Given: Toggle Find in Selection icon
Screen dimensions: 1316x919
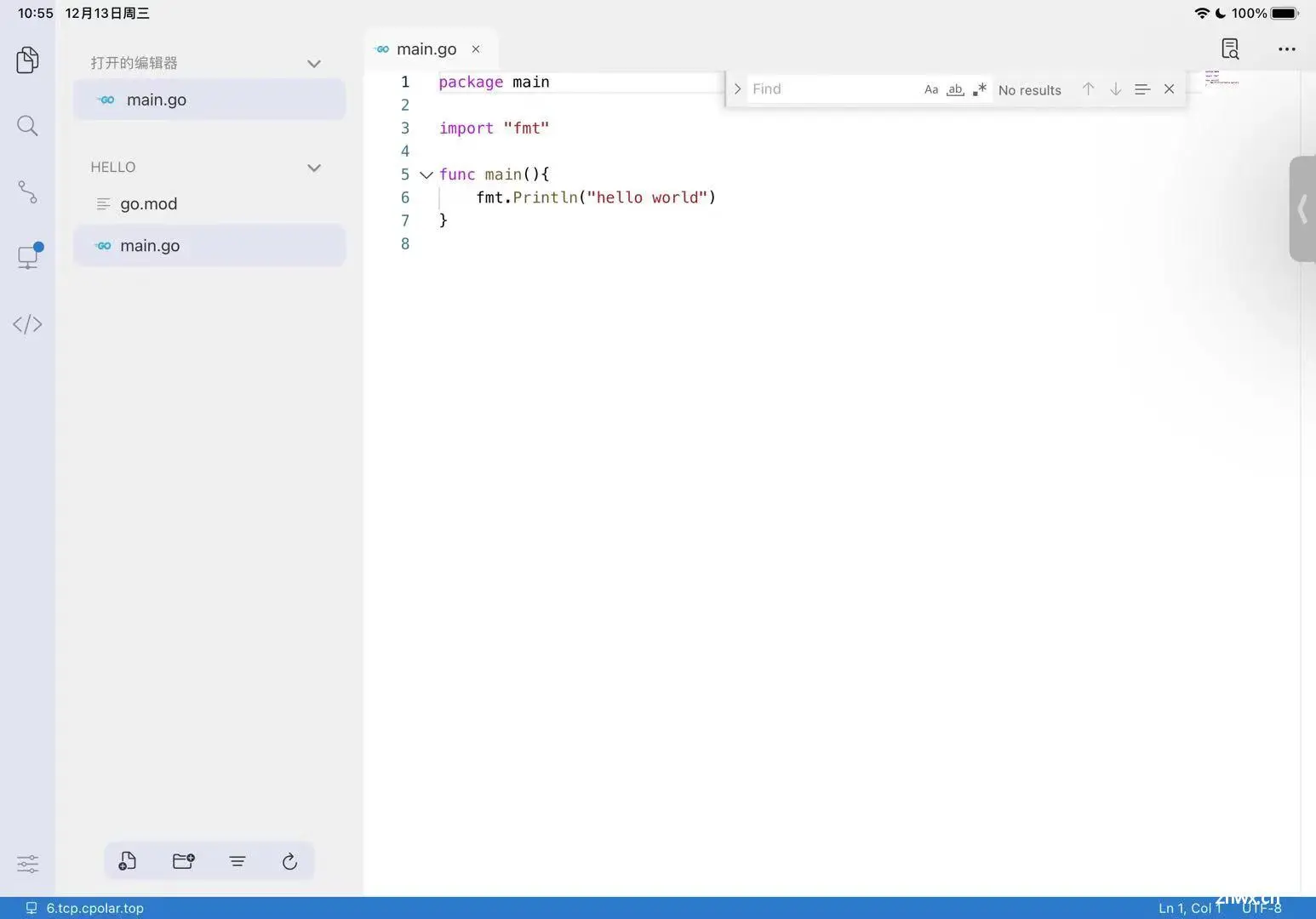Looking at the screenshot, I should (1142, 88).
